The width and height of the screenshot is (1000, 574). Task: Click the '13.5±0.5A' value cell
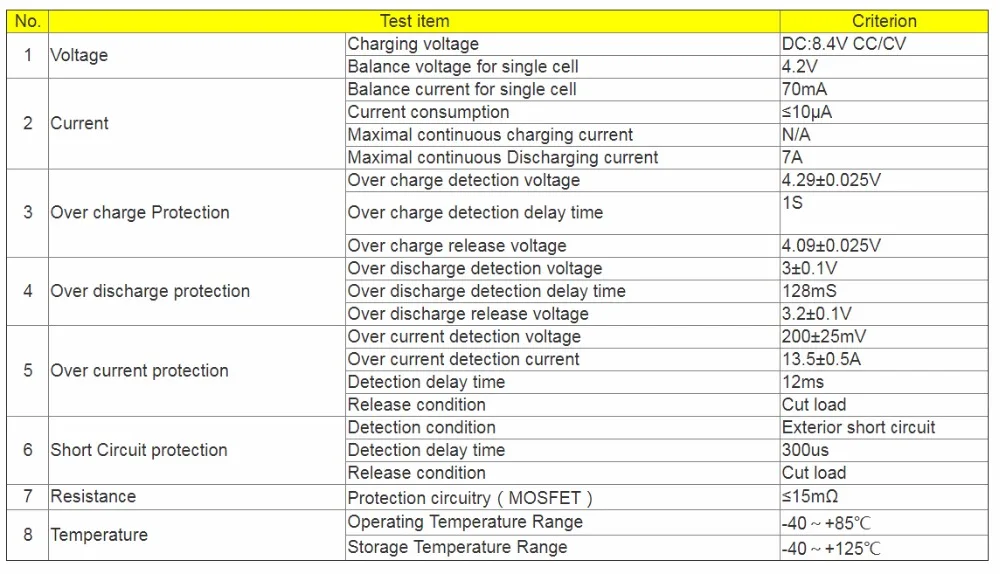884,360
